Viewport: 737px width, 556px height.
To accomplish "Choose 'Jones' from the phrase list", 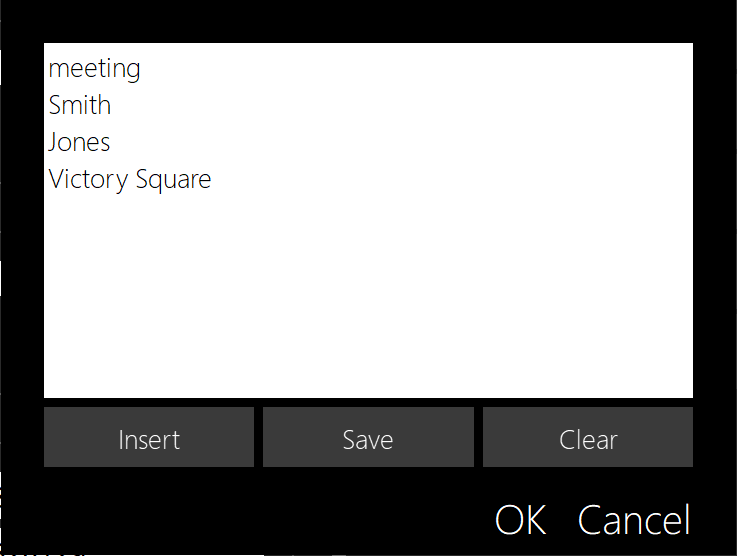I will pos(80,143).
